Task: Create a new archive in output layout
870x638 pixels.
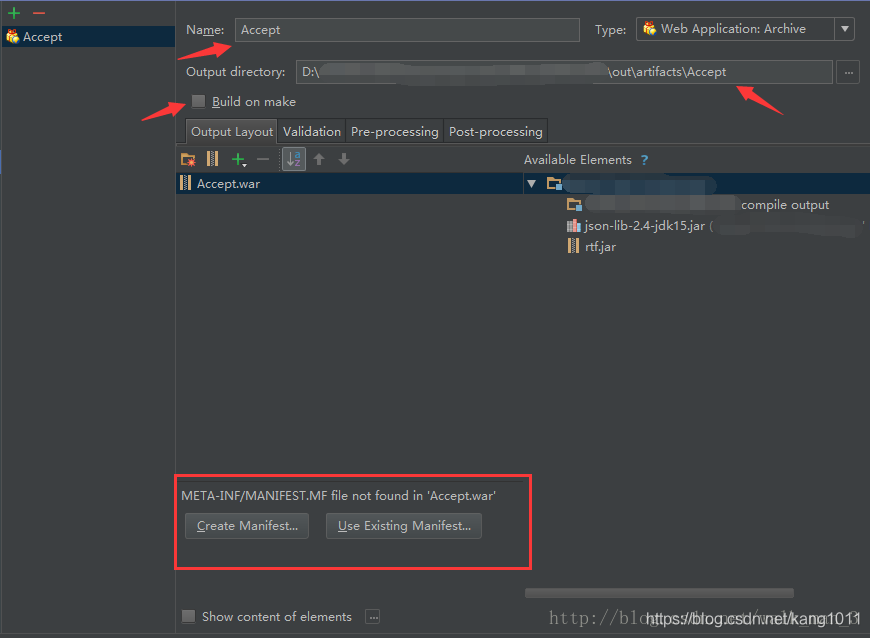Action: (213, 159)
